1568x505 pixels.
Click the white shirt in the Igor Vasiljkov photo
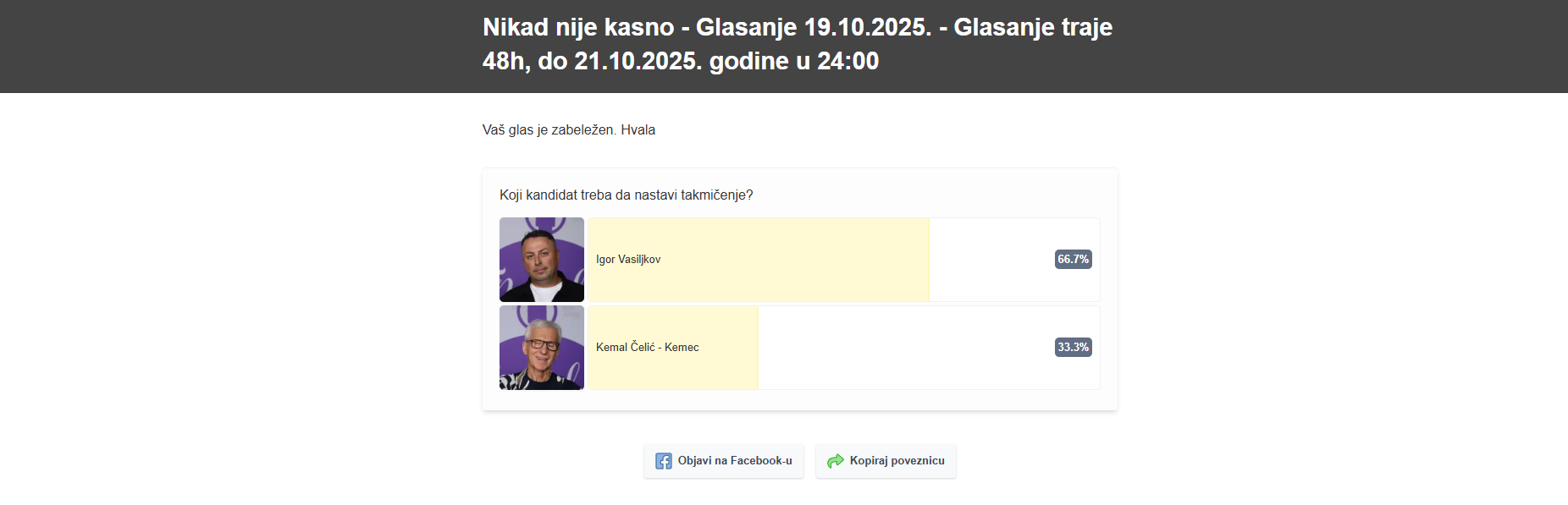point(544,294)
